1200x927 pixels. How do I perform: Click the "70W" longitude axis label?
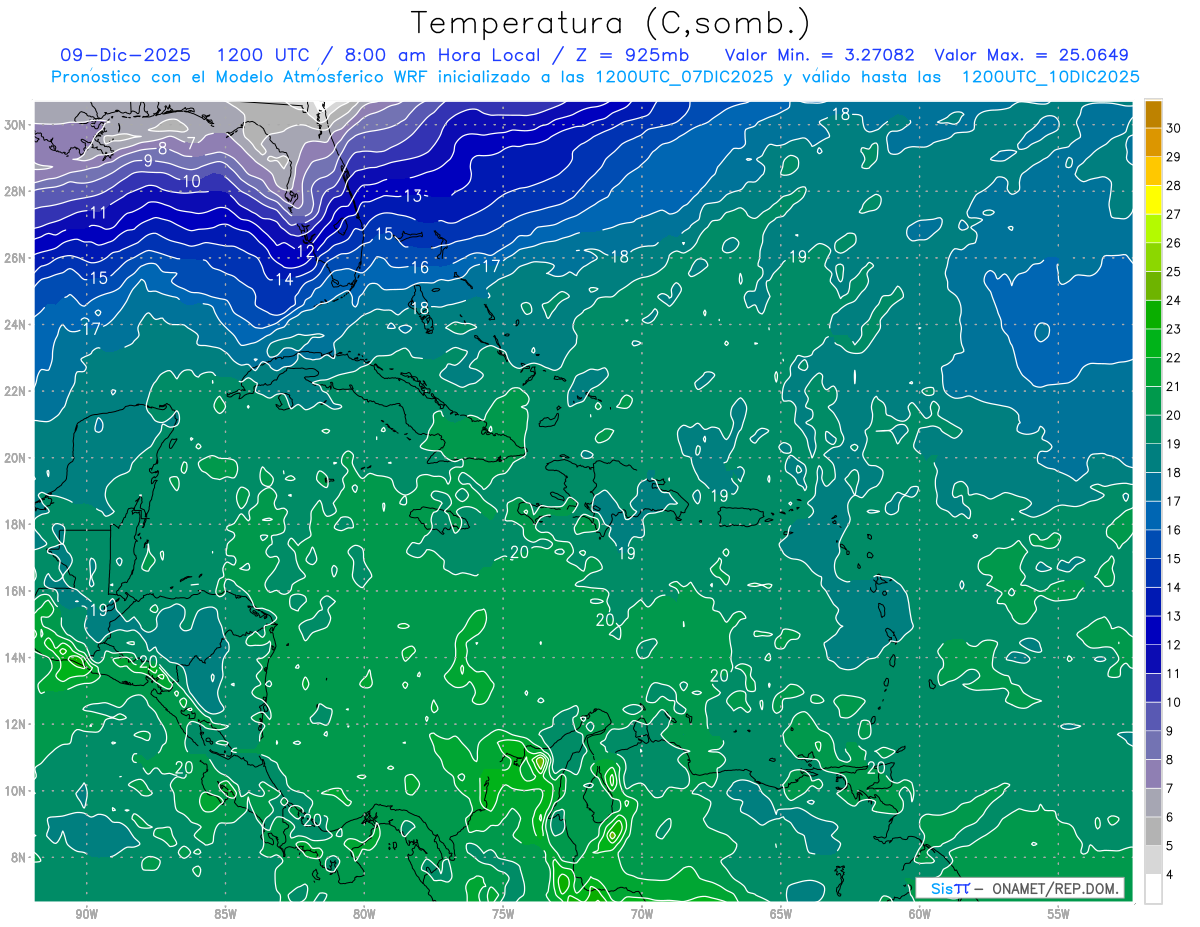[x=642, y=913]
